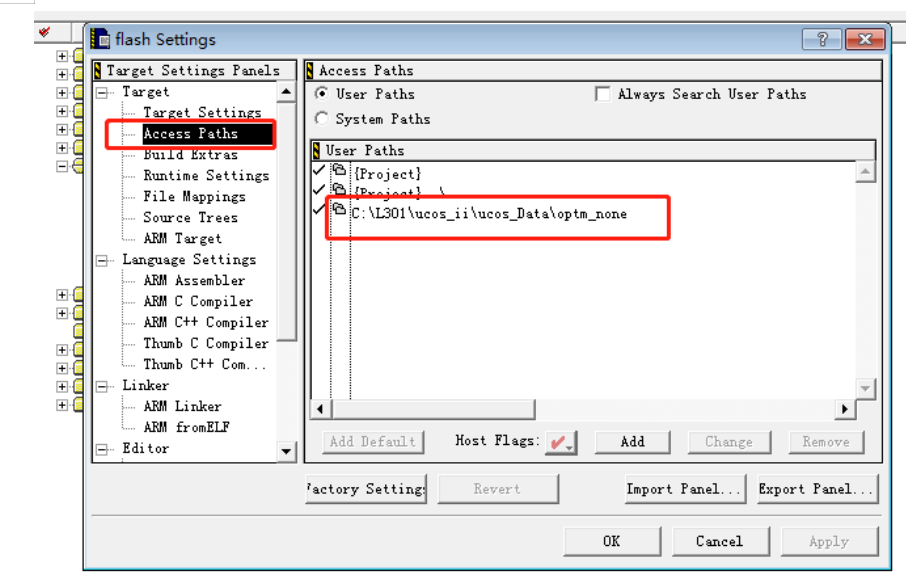Open the Source Trees panel
Image resolution: width=906 pixels, height=579 pixels.
(191, 217)
